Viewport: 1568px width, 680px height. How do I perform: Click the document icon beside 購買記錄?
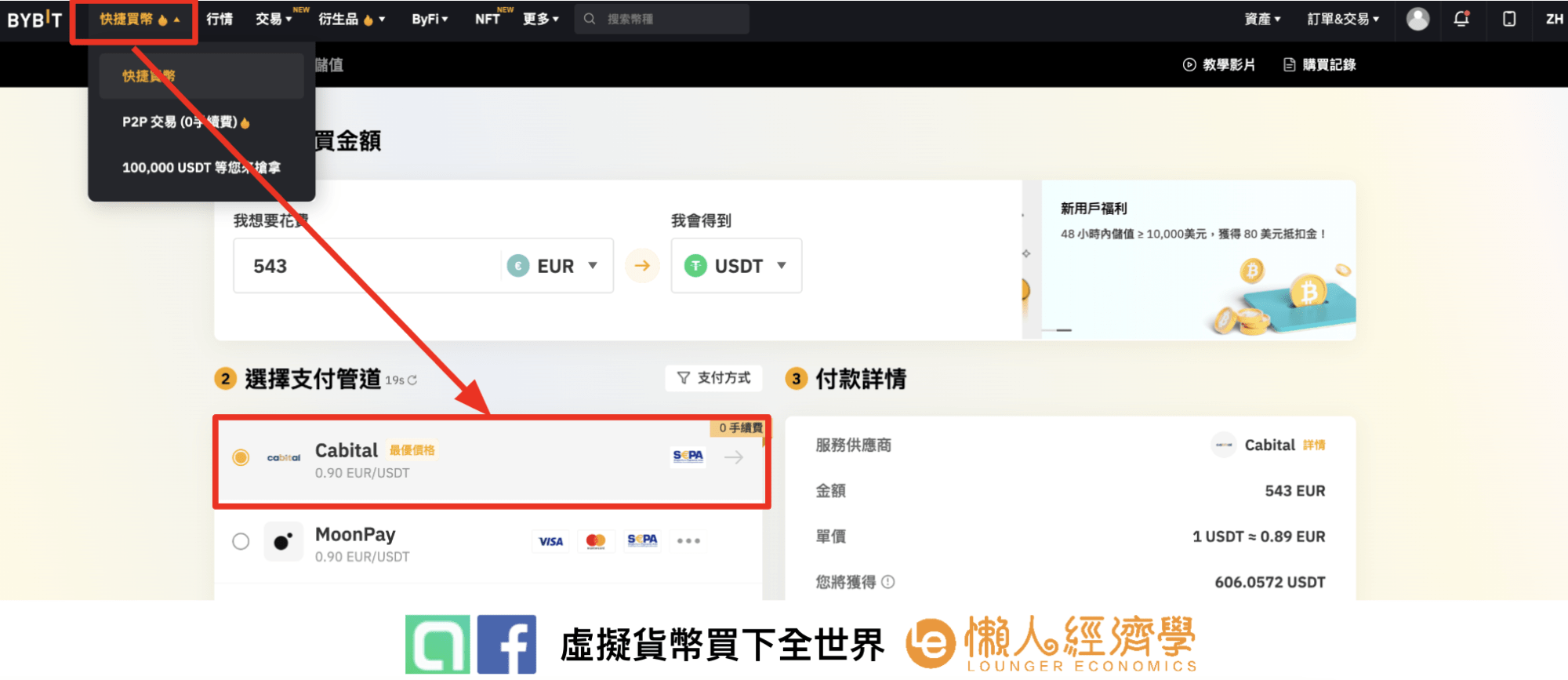1290,65
